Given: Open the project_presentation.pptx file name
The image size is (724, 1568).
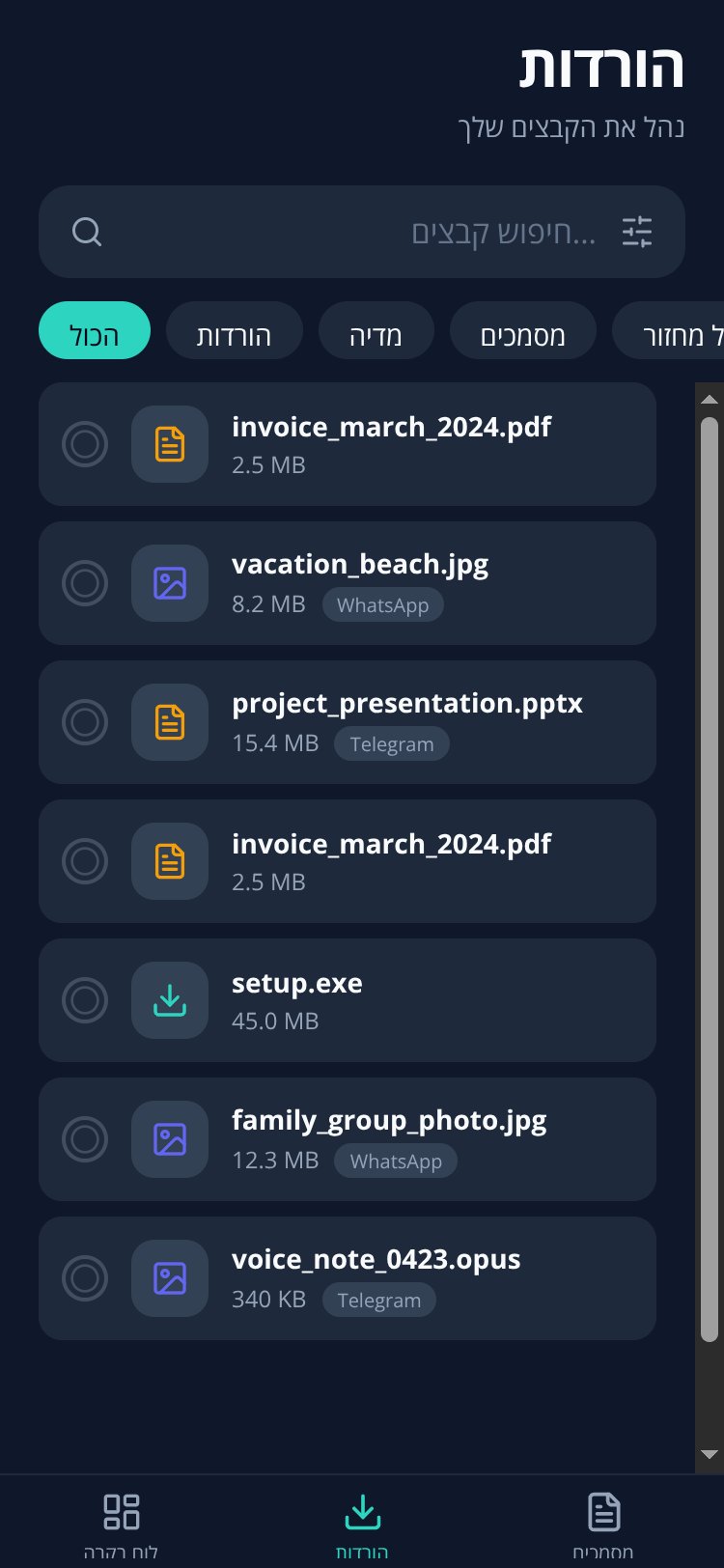Looking at the screenshot, I should (407, 703).
